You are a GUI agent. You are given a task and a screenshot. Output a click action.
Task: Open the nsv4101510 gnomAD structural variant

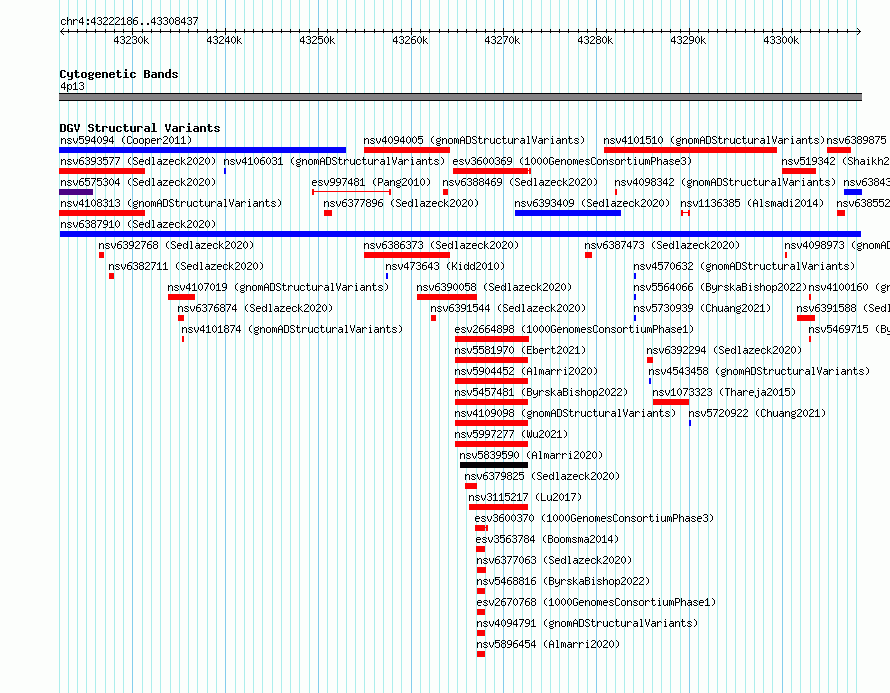(x=714, y=140)
